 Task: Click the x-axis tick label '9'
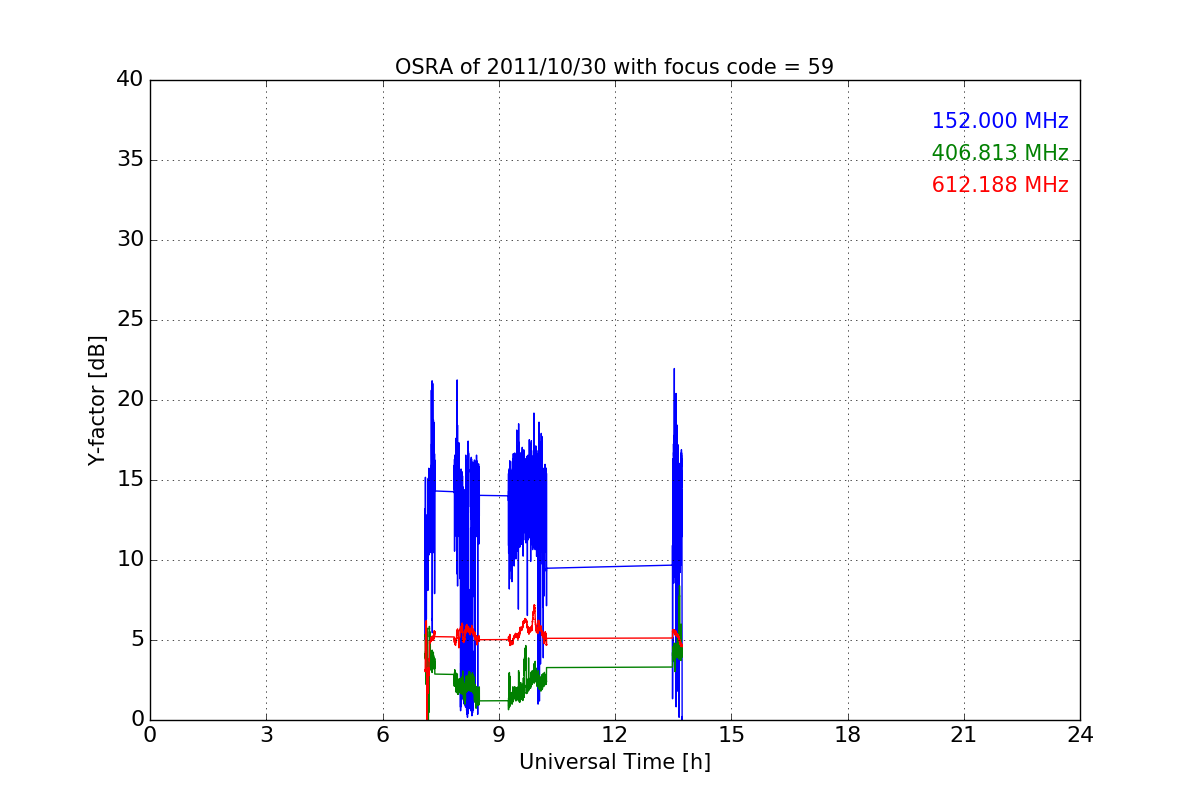pos(498,735)
